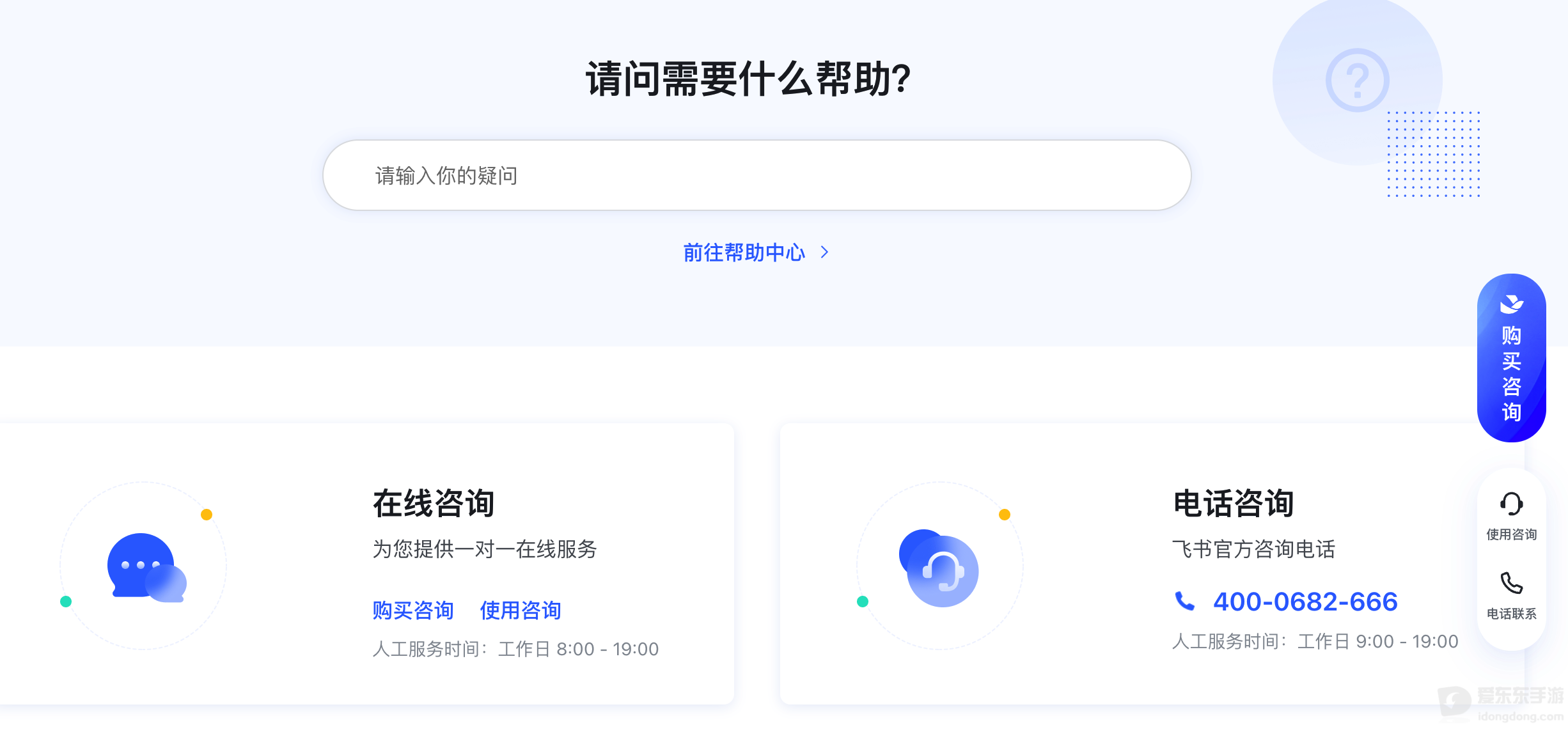Click the chevron arrow beside 前往帮助中心
The image size is (1568, 739).
pos(825,253)
